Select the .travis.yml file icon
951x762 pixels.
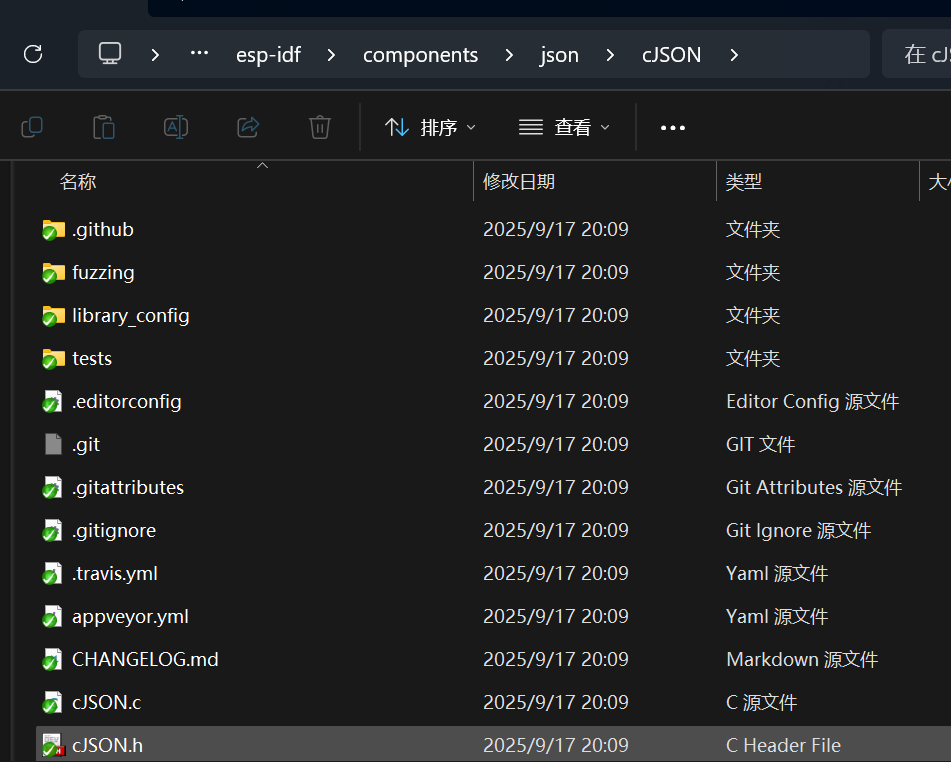point(53,574)
